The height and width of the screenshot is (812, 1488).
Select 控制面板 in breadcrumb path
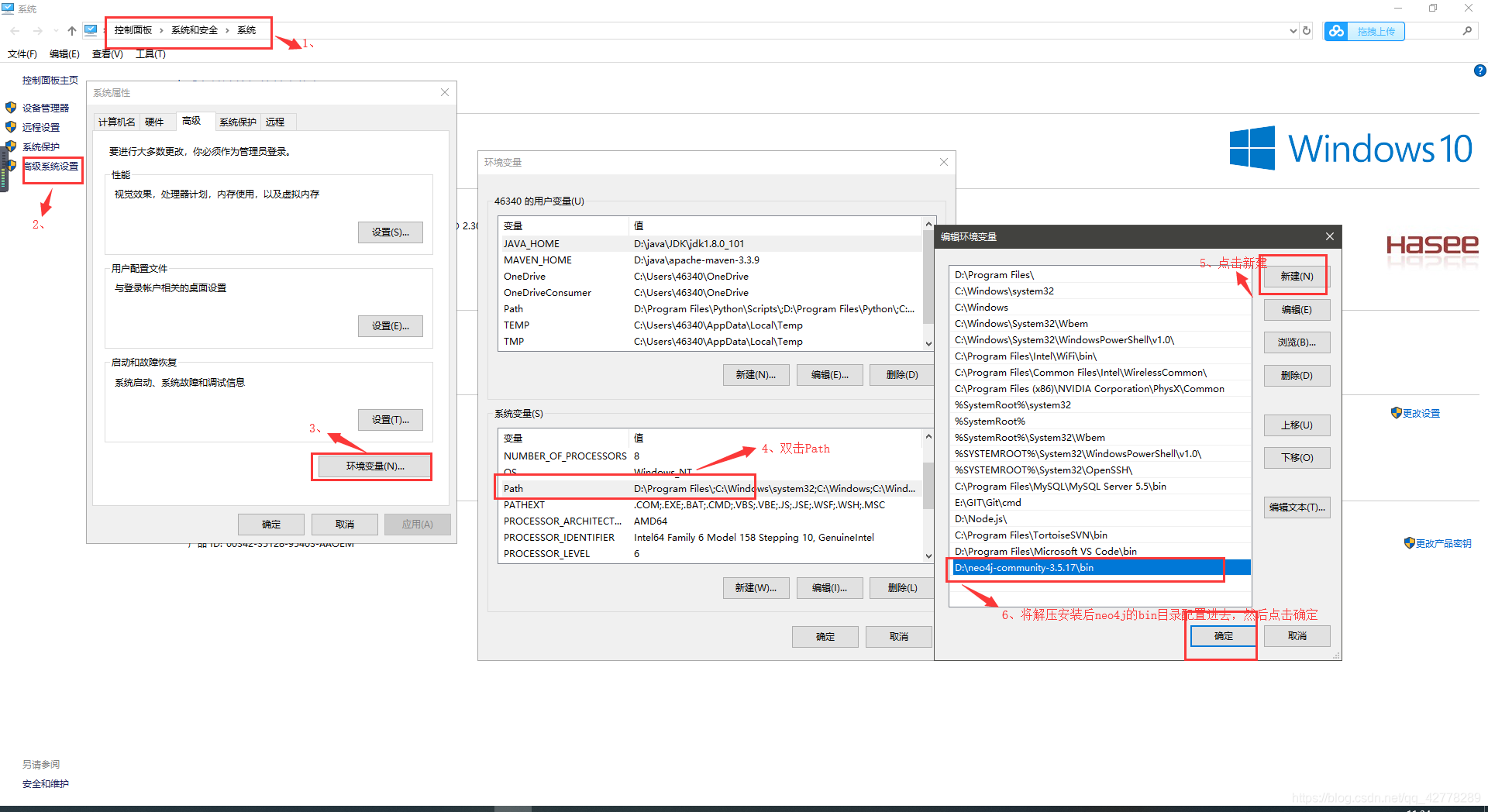[133, 30]
